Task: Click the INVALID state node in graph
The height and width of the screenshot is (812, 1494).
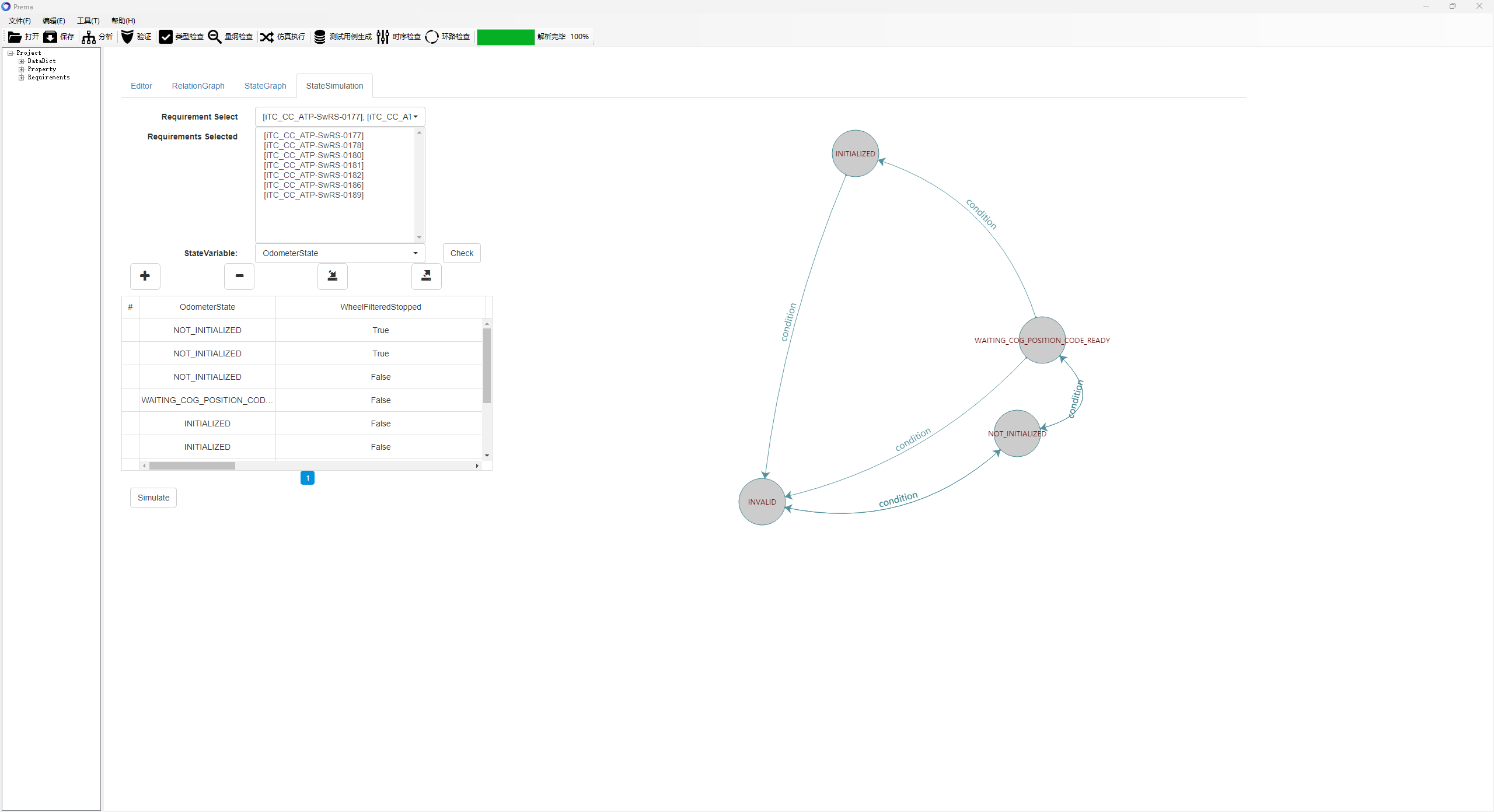Action: pyautogui.click(x=762, y=502)
